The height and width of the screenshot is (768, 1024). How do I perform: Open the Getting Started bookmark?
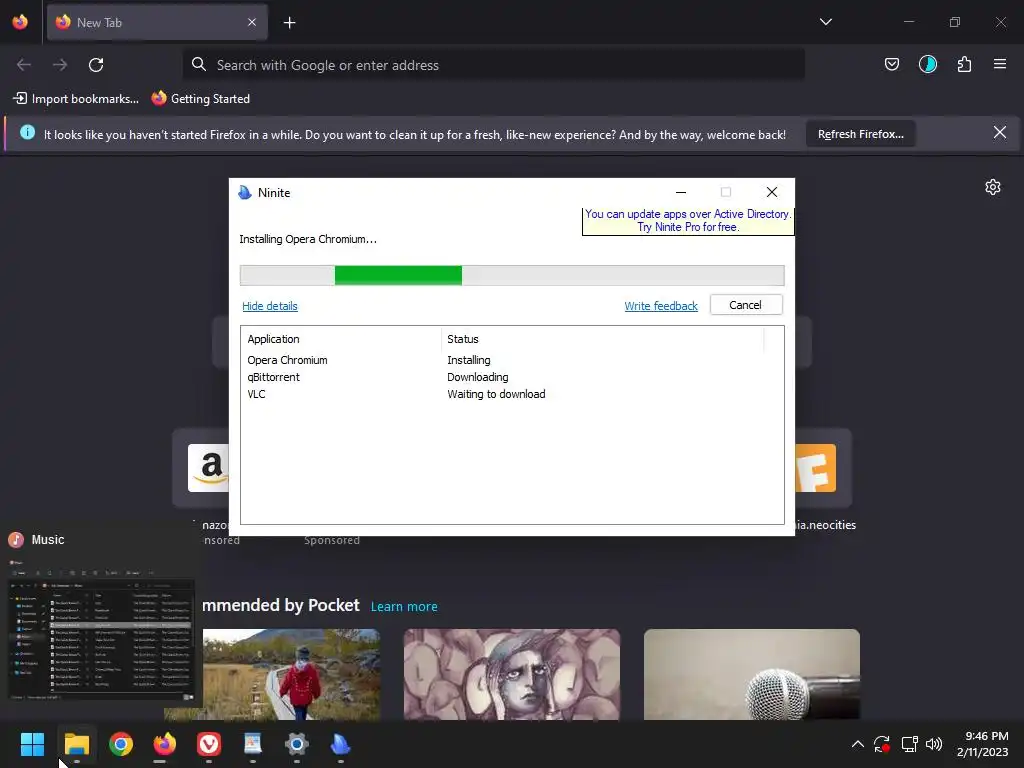coord(200,99)
